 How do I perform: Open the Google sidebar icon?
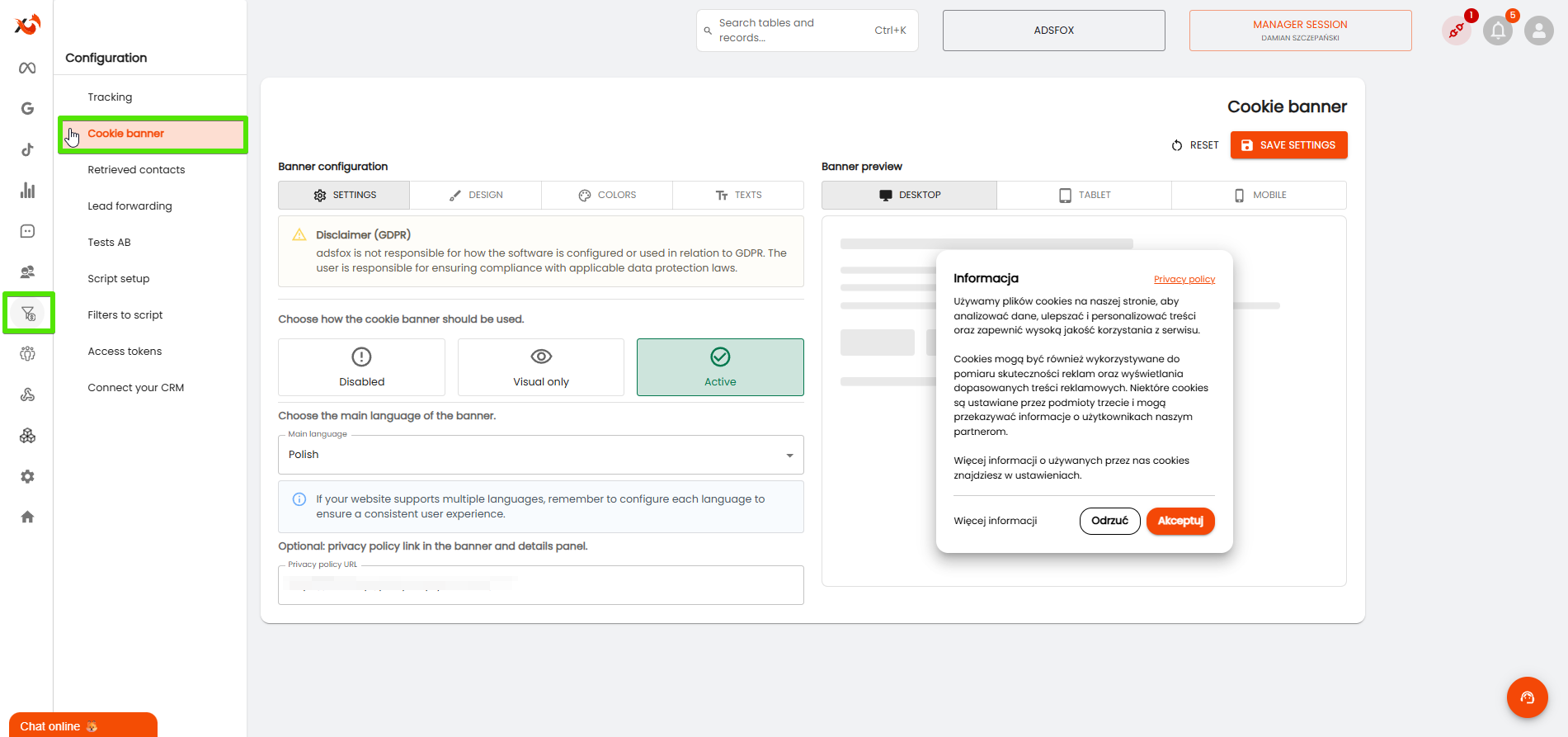27,108
